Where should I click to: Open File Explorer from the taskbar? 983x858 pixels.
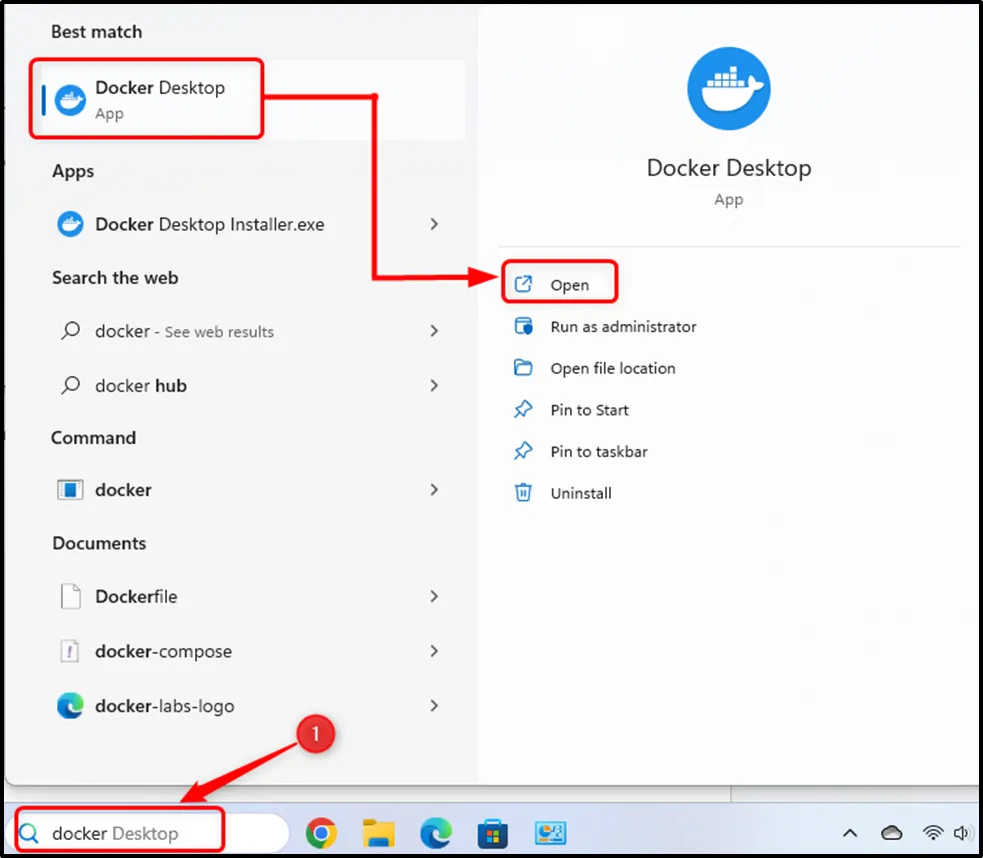click(x=378, y=832)
